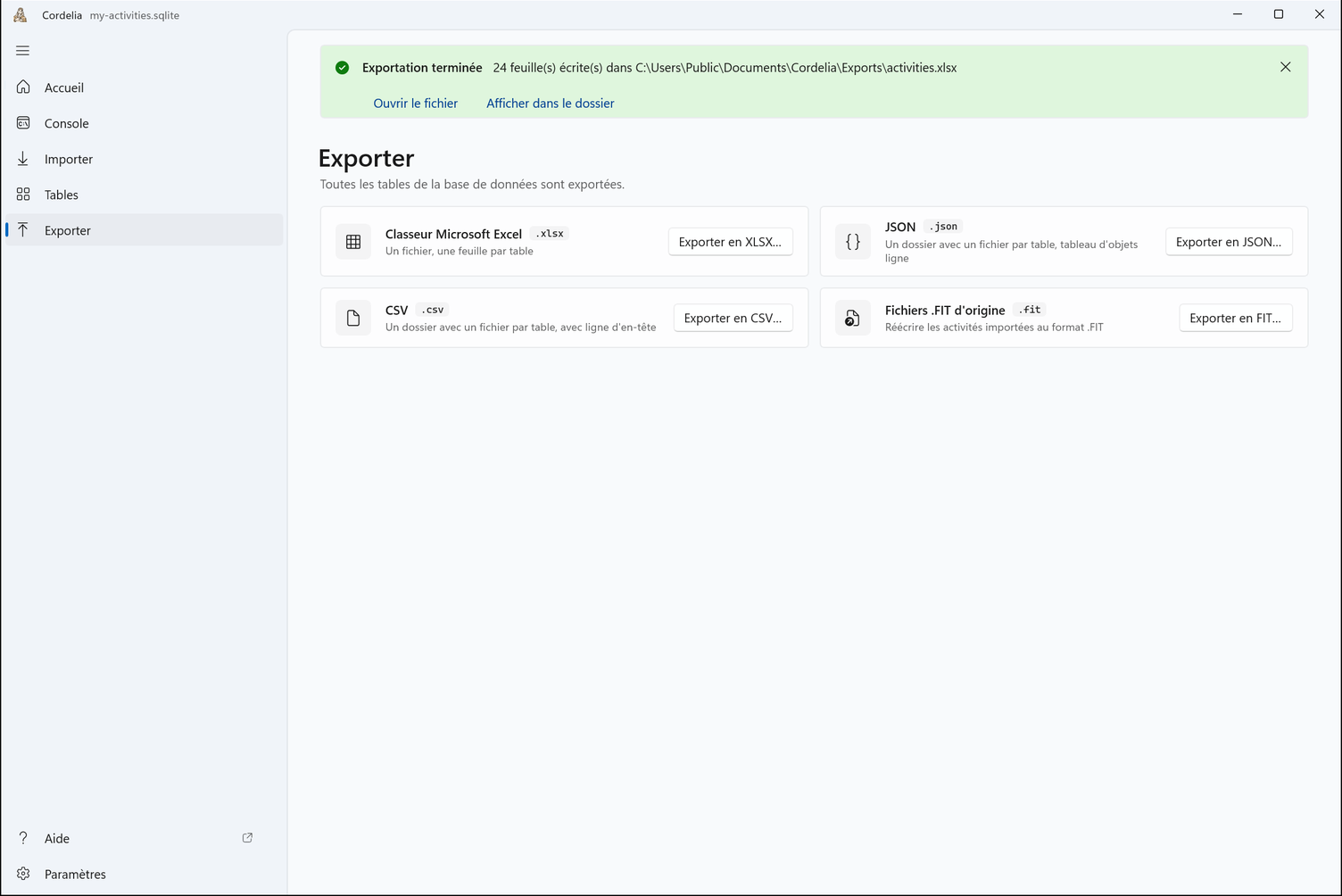
Task: Click the FIT file icon
Action: (853, 318)
